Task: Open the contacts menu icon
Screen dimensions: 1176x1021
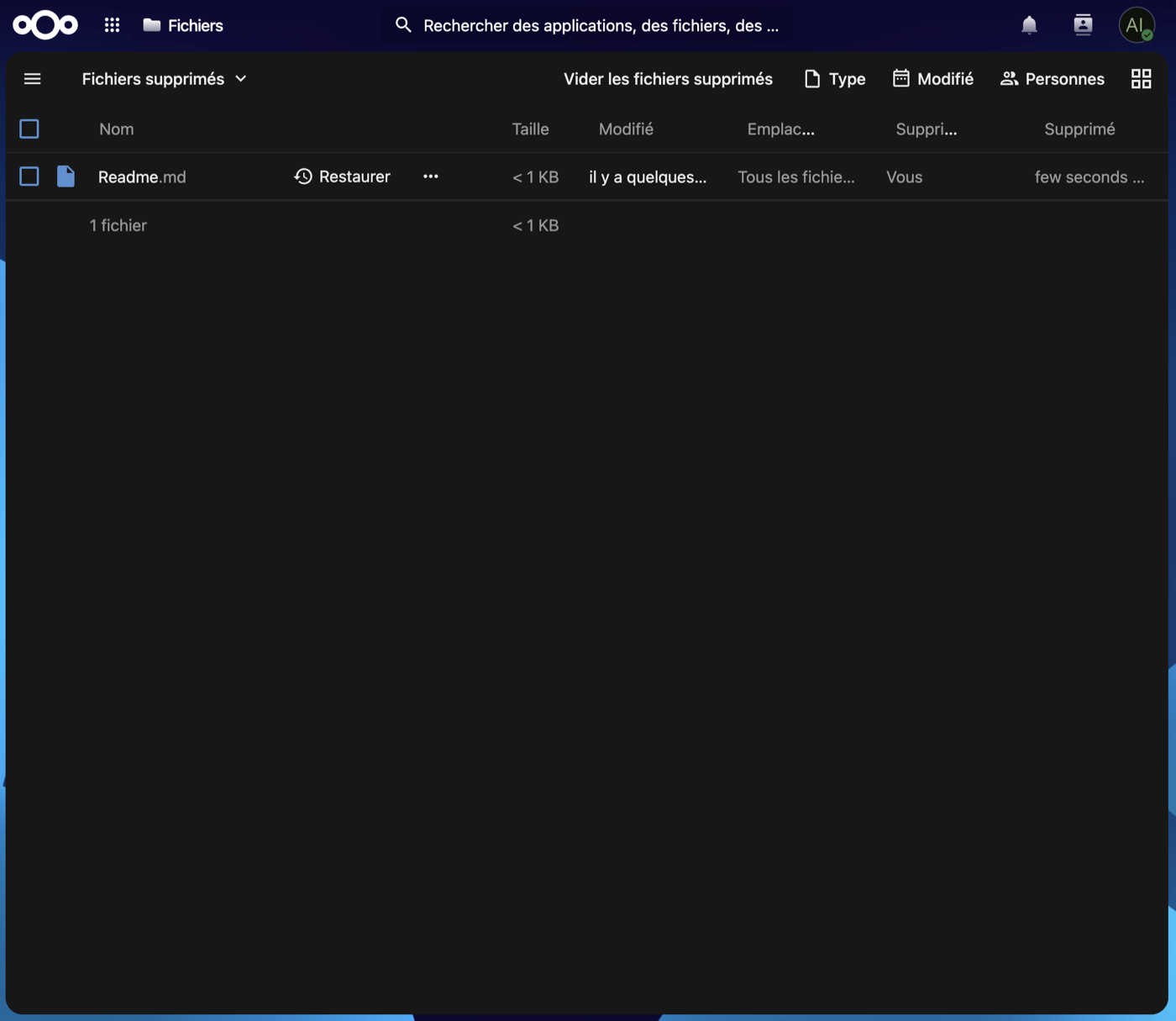Action: point(1083,25)
